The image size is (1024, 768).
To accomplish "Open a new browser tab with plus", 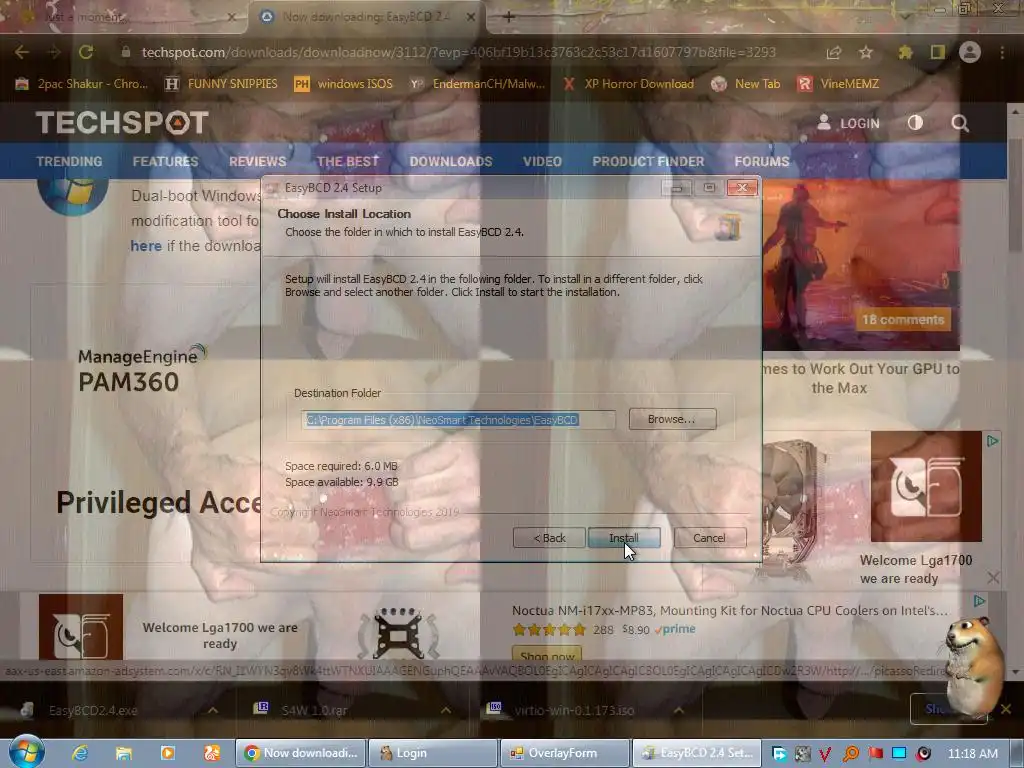I will 509,17.
